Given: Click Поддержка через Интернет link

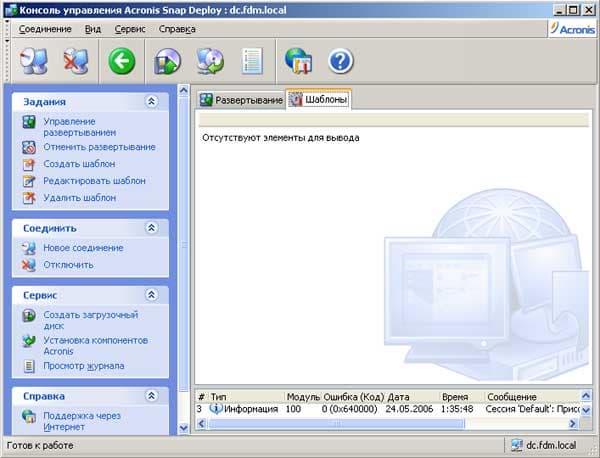Looking at the screenshot, I should pyautogui.click(x=82, y=421).
